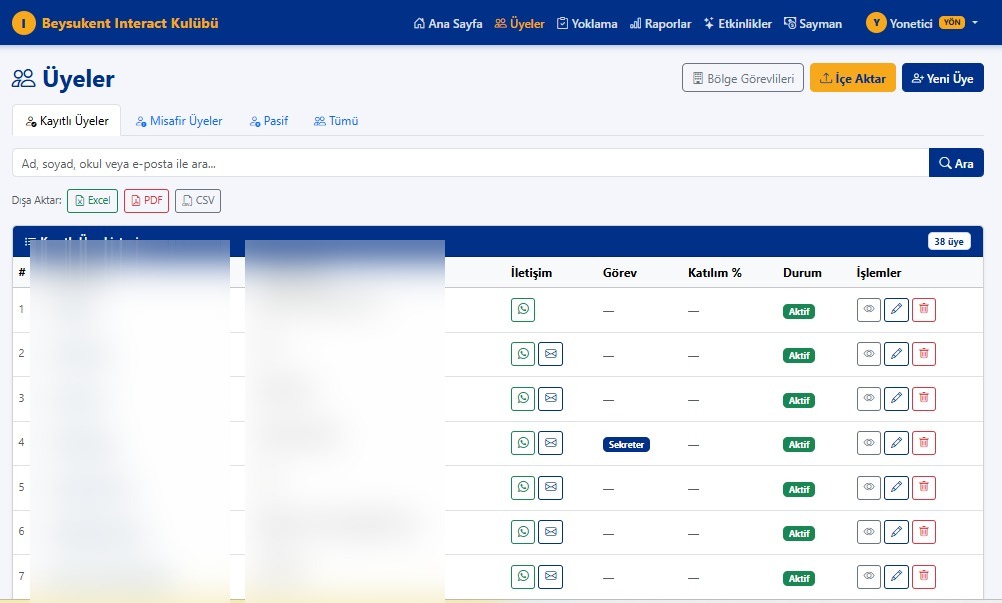Click red trash delete icon in row 4
1002x603 pixels.
pyautogui.click(x=924, y=443)
